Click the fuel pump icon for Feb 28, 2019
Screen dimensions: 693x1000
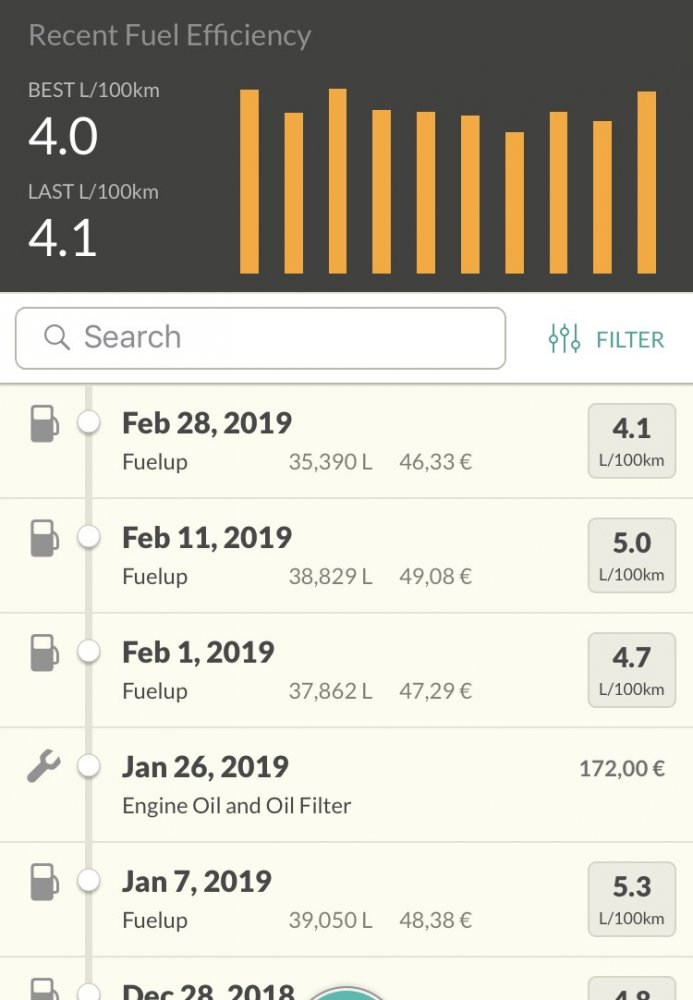[x=44, y=423]
